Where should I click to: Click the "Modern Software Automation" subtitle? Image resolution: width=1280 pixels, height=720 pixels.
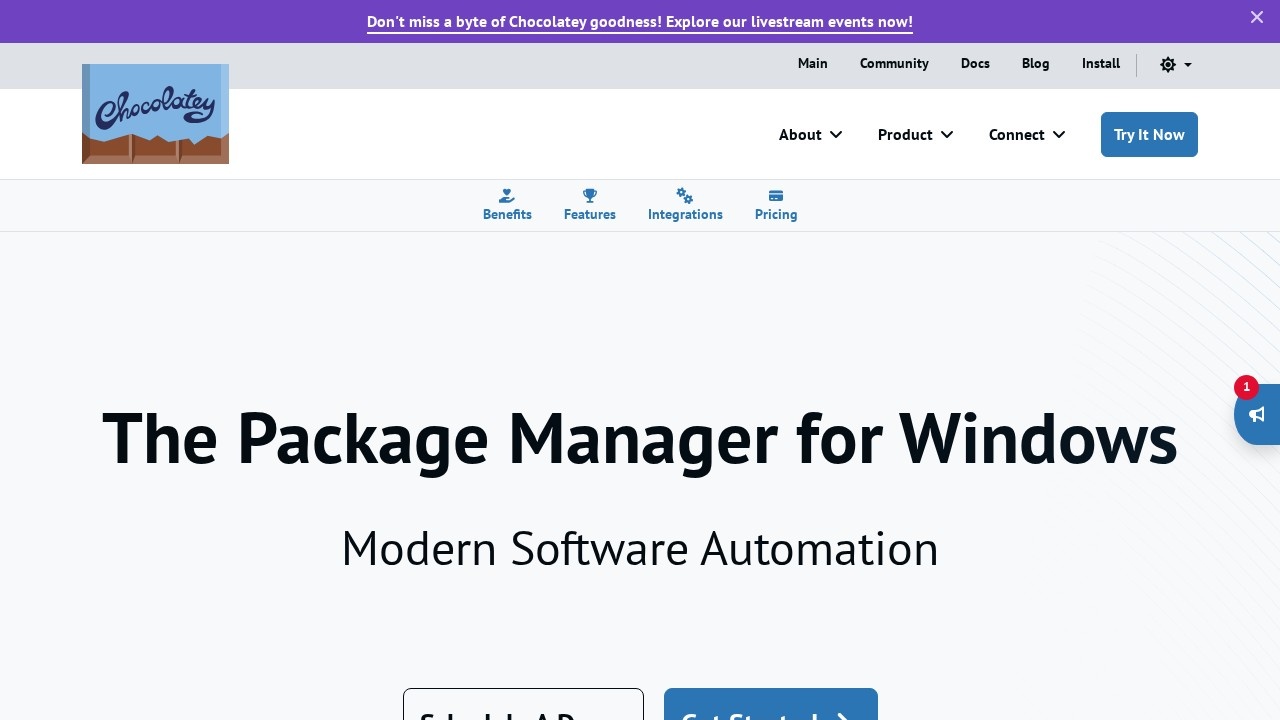coord(640,549)
